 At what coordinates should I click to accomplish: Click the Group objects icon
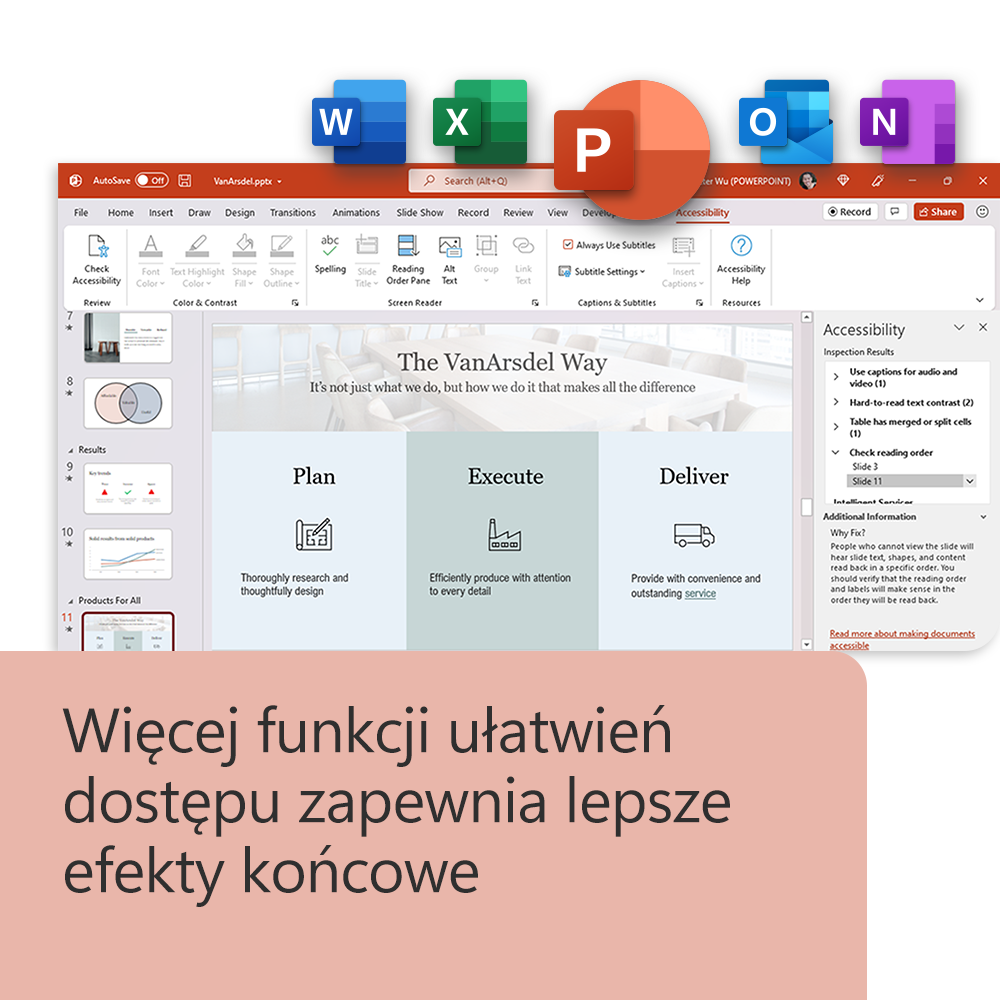(x=486, y=246)
